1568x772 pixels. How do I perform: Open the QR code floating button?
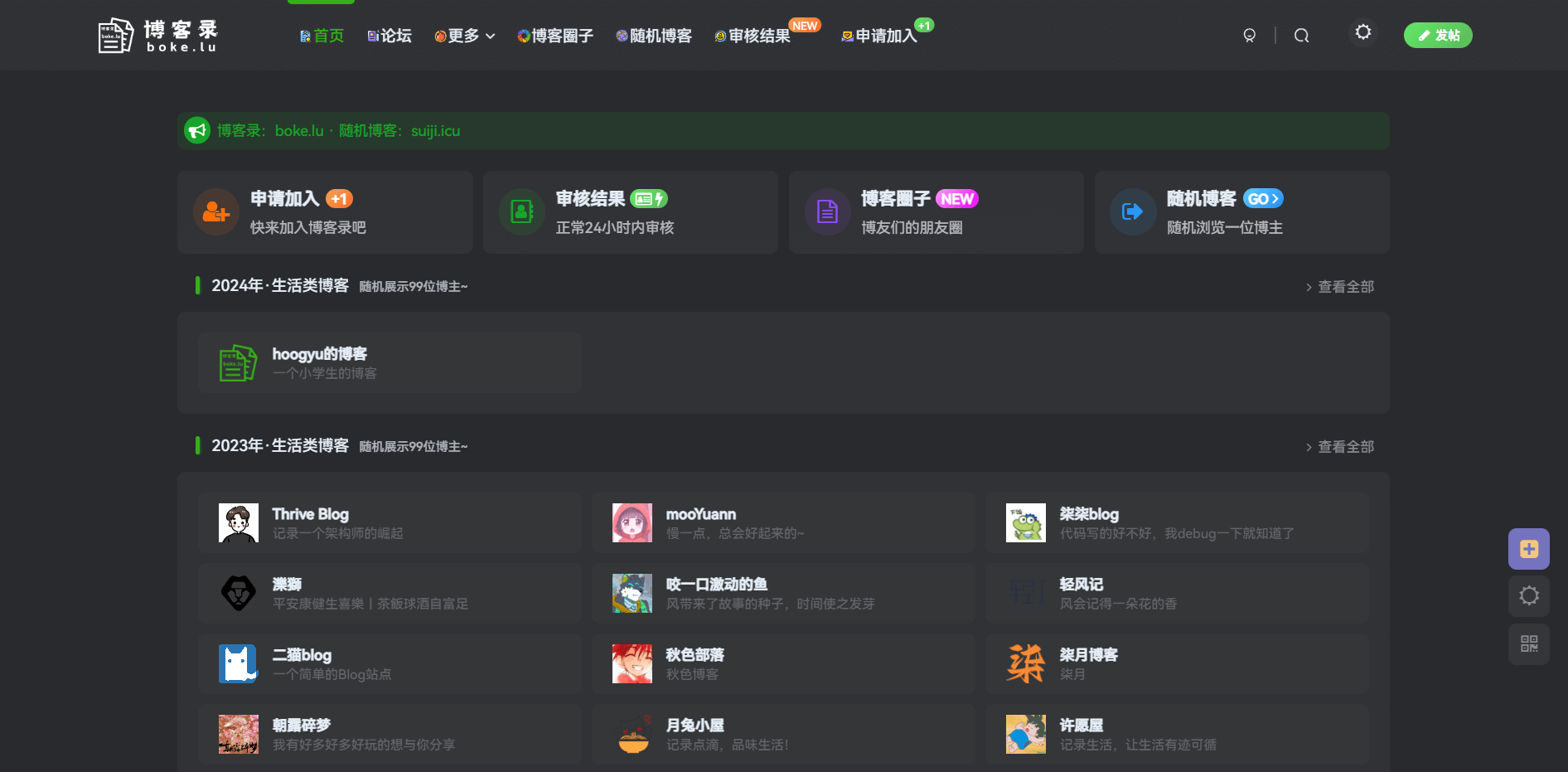point(1528,643)
